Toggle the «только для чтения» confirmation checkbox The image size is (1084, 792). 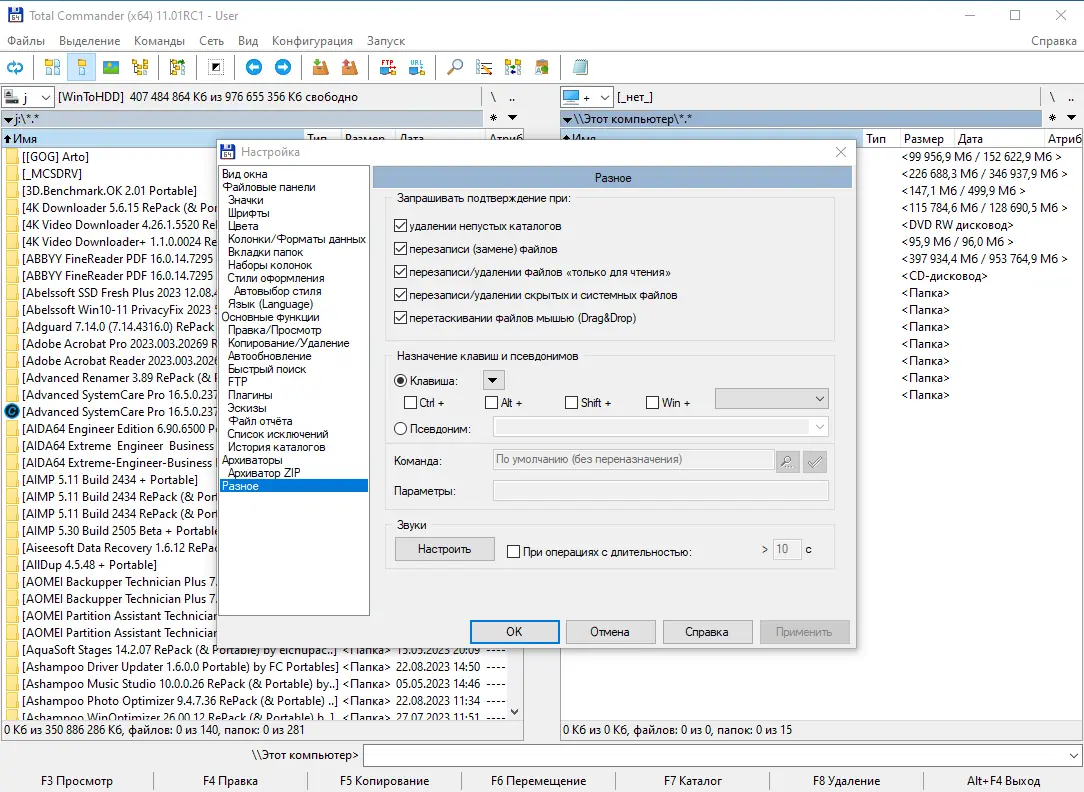[400, 272]
